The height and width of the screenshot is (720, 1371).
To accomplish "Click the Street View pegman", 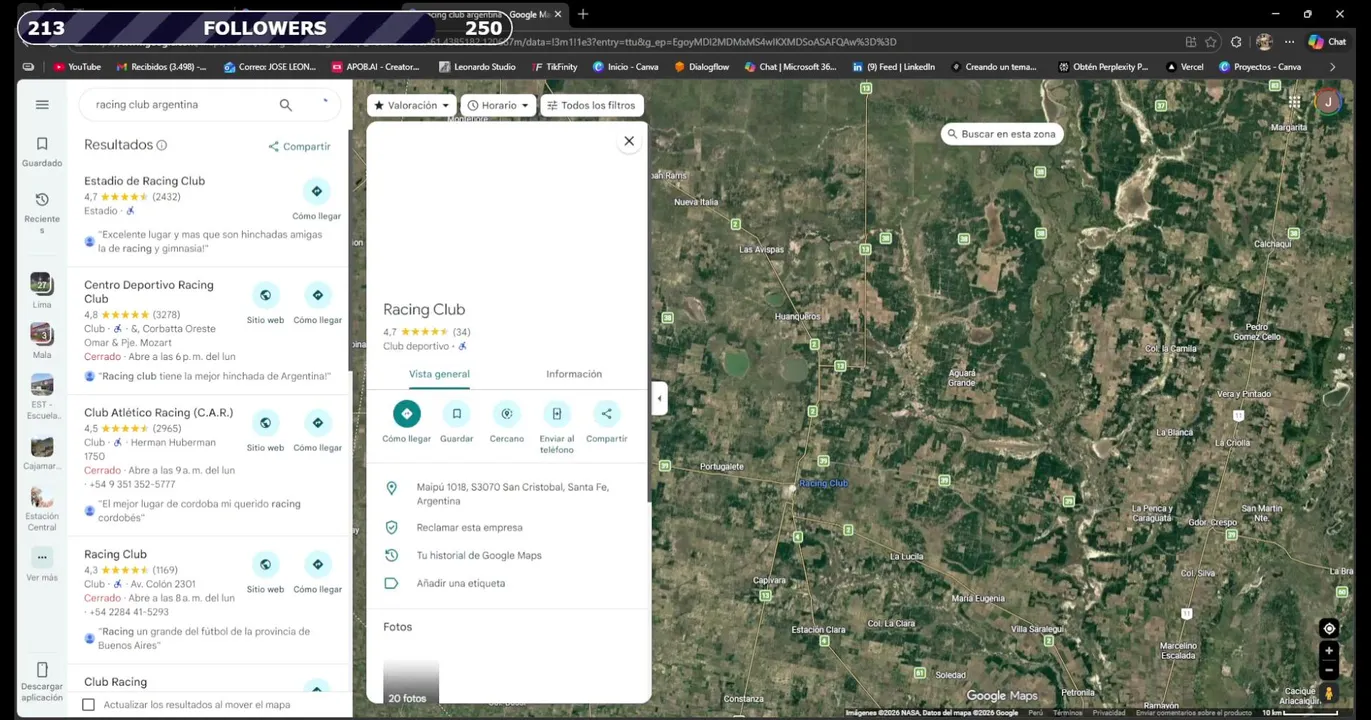I will 1329,693.
